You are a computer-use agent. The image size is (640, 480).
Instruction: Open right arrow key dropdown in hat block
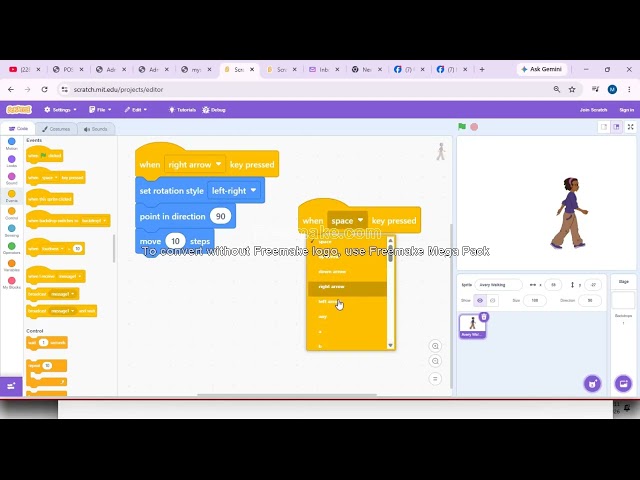[194, 164]
